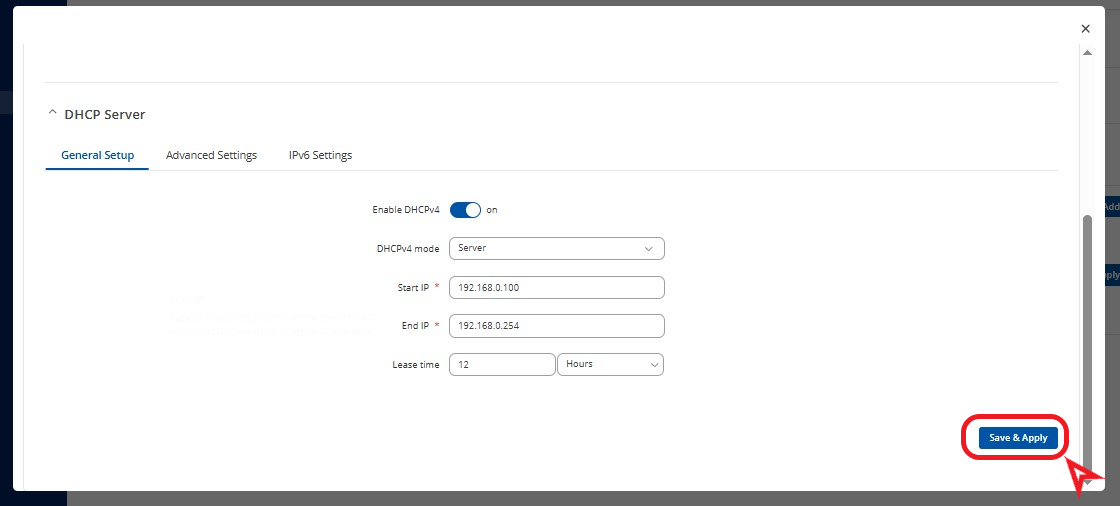This screenshot has width=1120, height=506.
Task: Click the partially hidden Add button behind dialog
Action: coord(1110,207)
